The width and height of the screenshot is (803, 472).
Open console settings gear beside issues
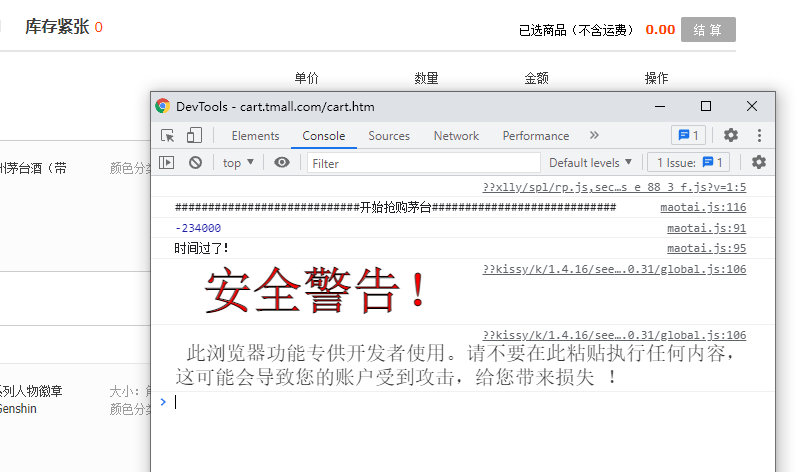758,162
